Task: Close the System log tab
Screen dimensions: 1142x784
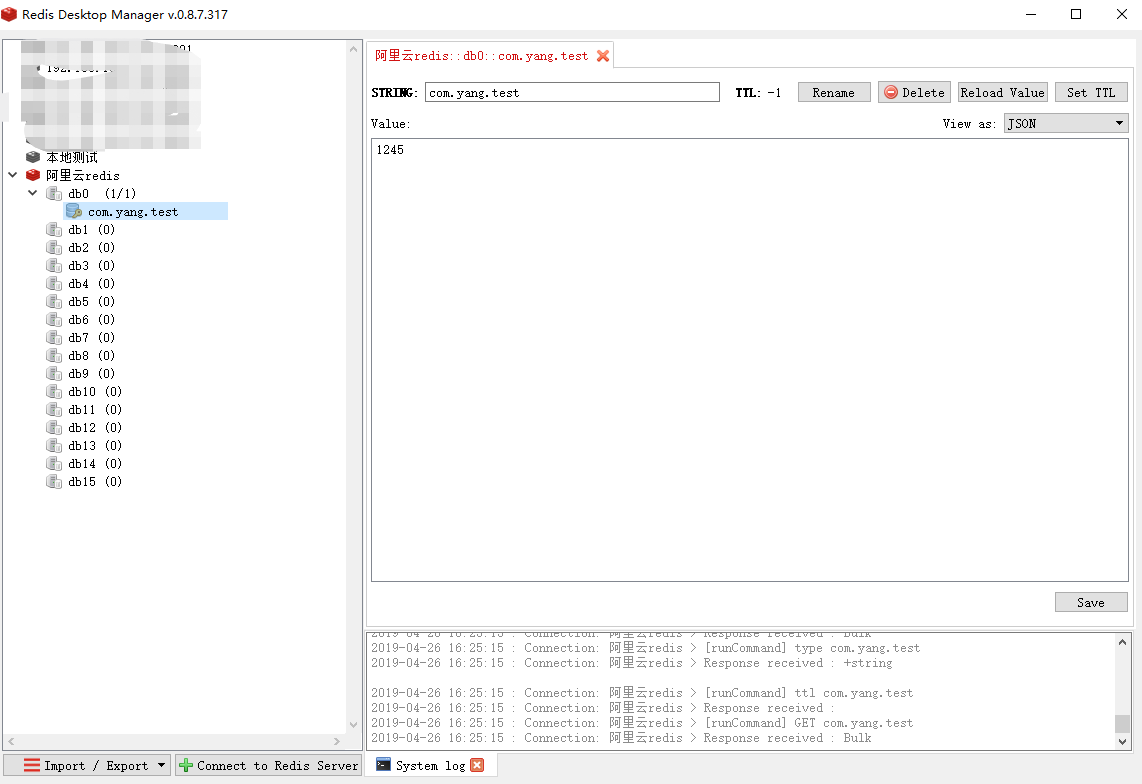Action: [477, 765]
